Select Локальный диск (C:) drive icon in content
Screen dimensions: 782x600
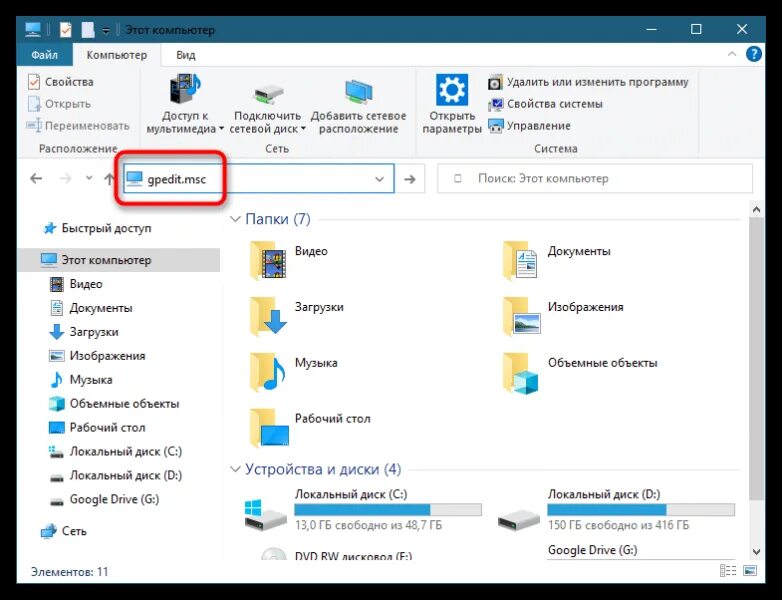click(x=266, y=515)
